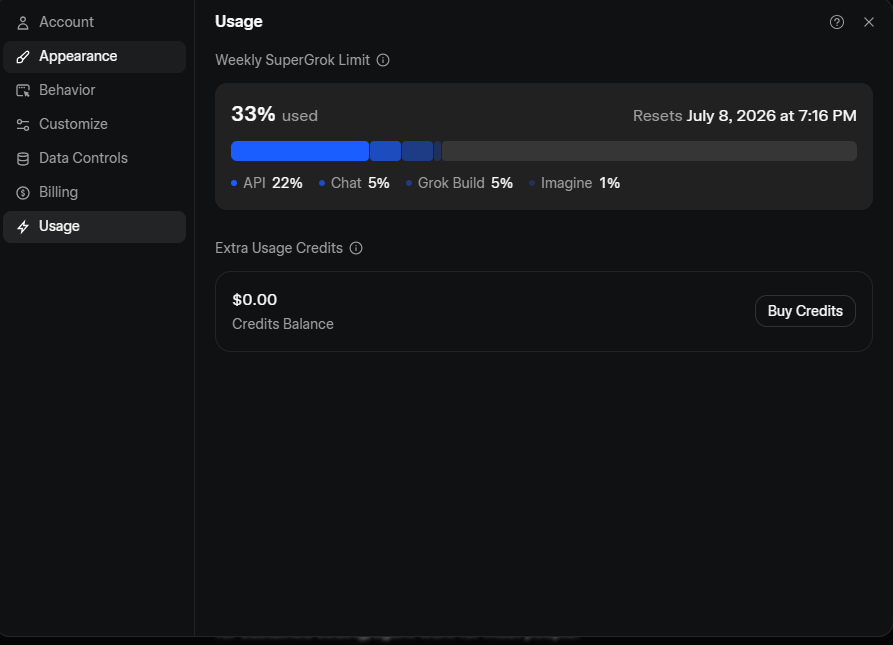Click the Usage lightning bolt icon
Viewport: 893px width, 645px height.
coord(23,227)
